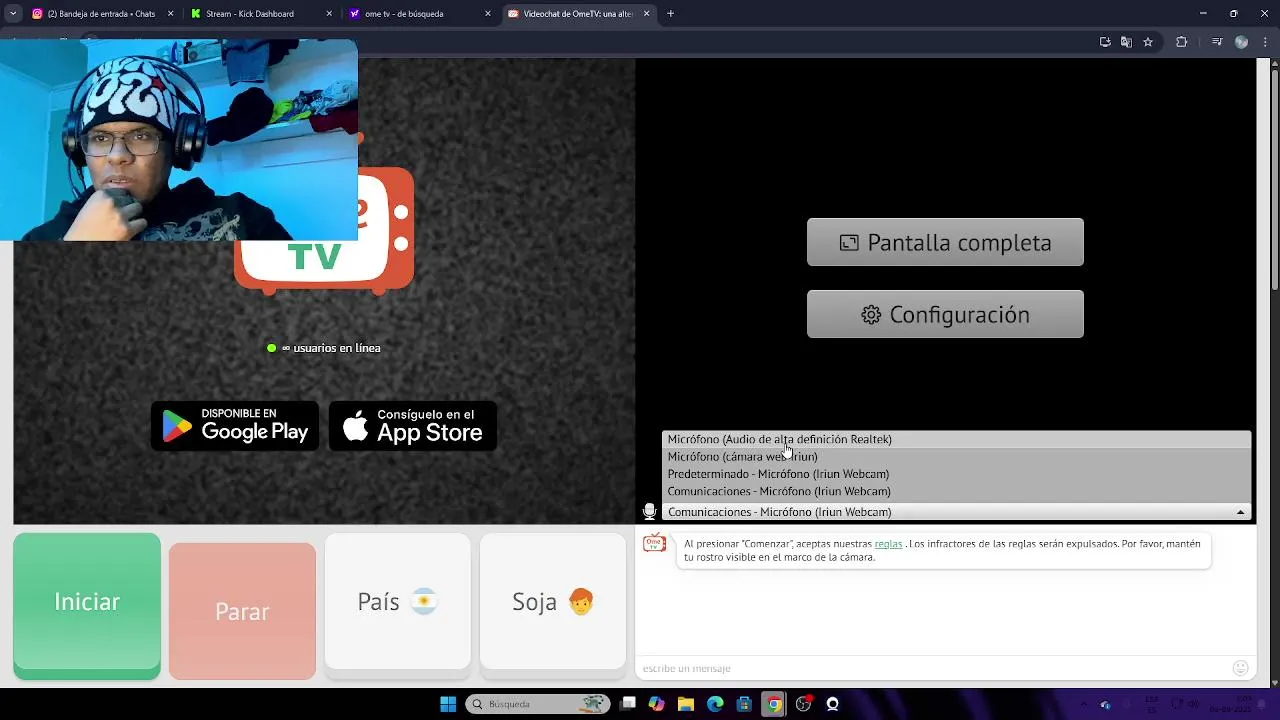Focus the Windows Búsqueda search box
Viewport: 1280px width, 720px height.
pyautogui.click(x=538, y=704)
